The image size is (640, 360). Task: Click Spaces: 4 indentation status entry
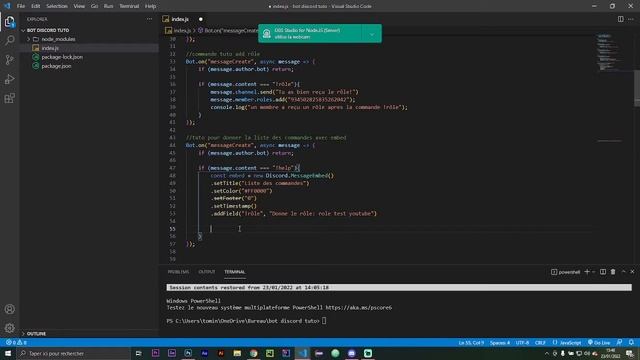(x=500, y=342)
